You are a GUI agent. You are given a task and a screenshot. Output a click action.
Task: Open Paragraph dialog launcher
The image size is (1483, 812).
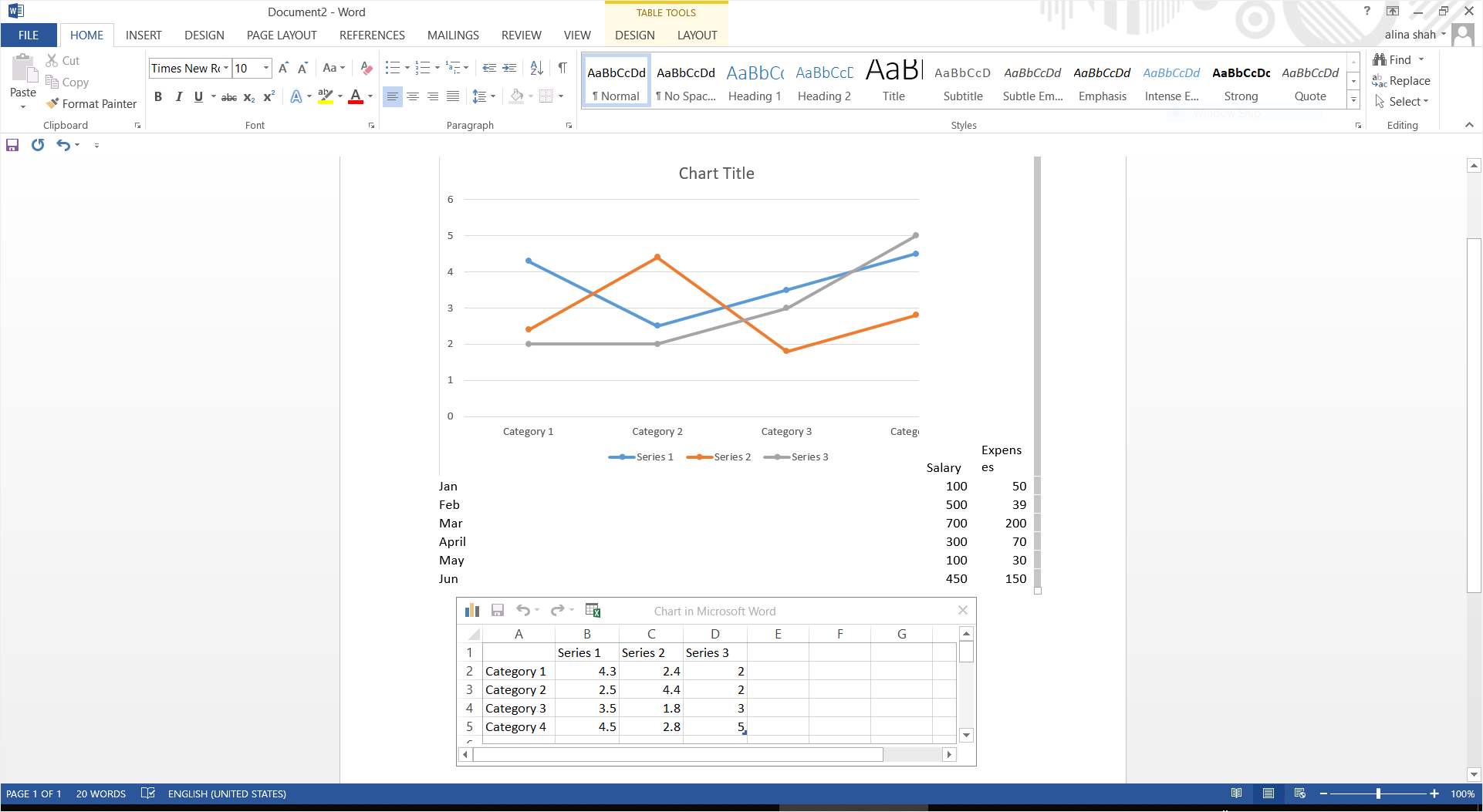click(x=569, y=126)
